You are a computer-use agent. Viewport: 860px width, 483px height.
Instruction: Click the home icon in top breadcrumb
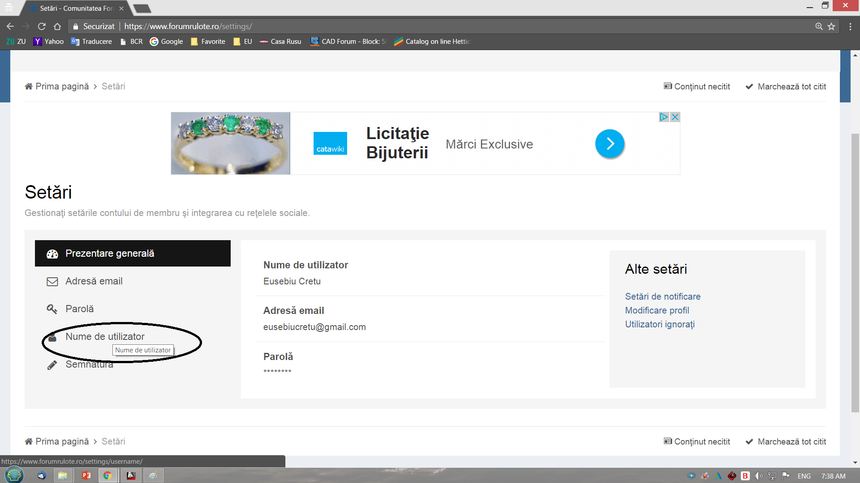pos(29,87)
